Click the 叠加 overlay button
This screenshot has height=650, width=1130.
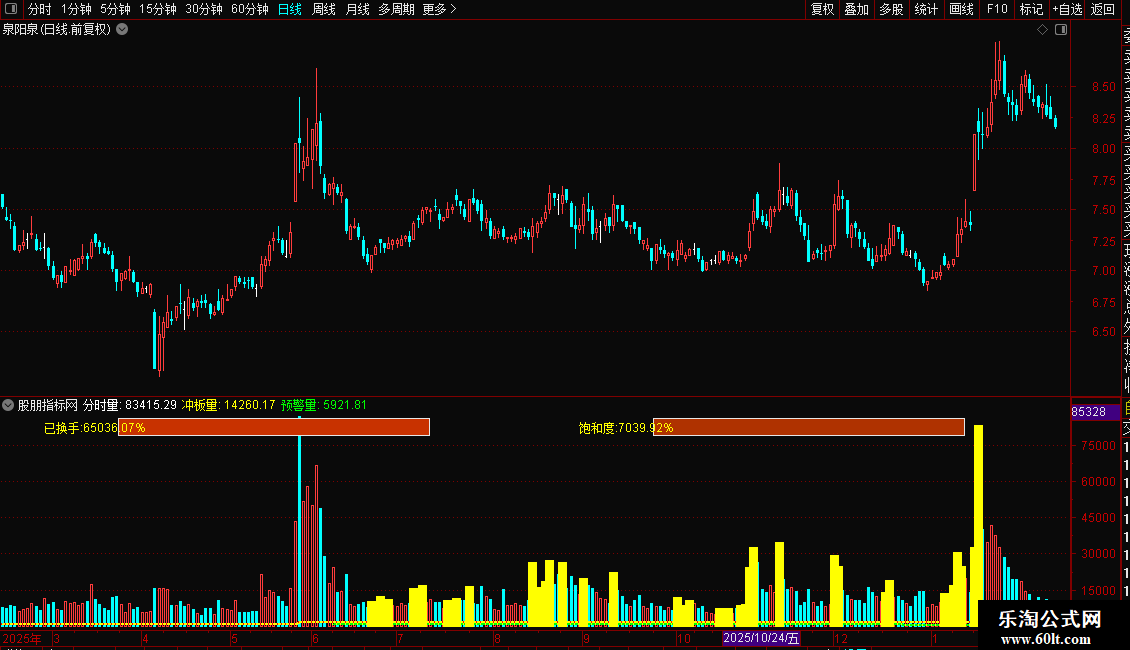857,9
